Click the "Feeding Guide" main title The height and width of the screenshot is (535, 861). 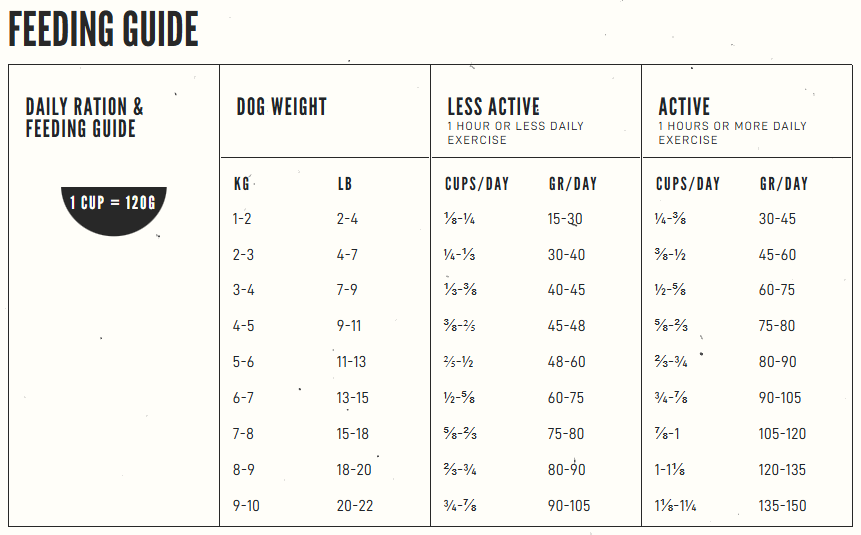click(x=104, y=31)
